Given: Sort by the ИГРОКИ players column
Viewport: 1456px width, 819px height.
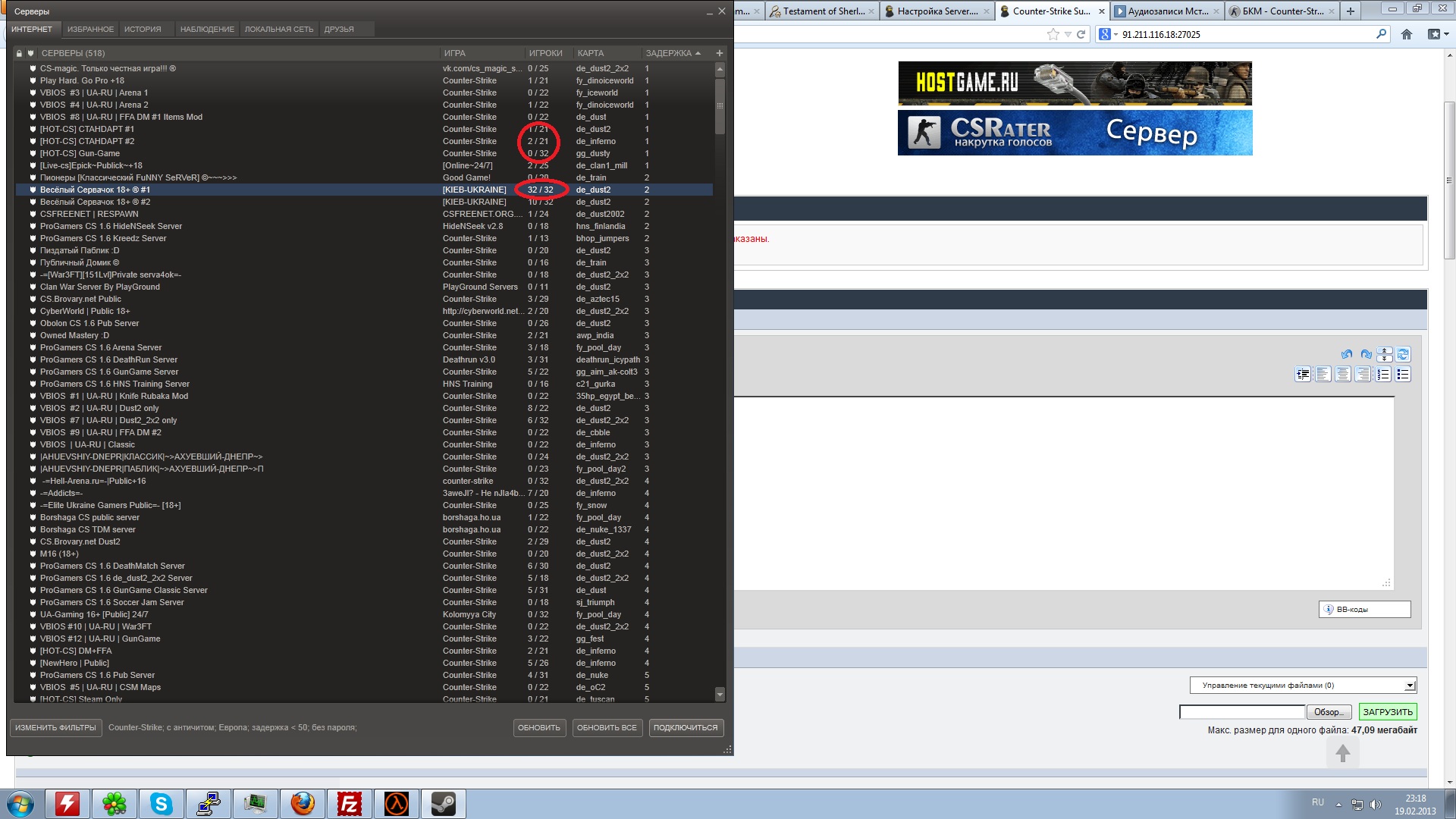Looking at the screenshot, I should (546, 53).
